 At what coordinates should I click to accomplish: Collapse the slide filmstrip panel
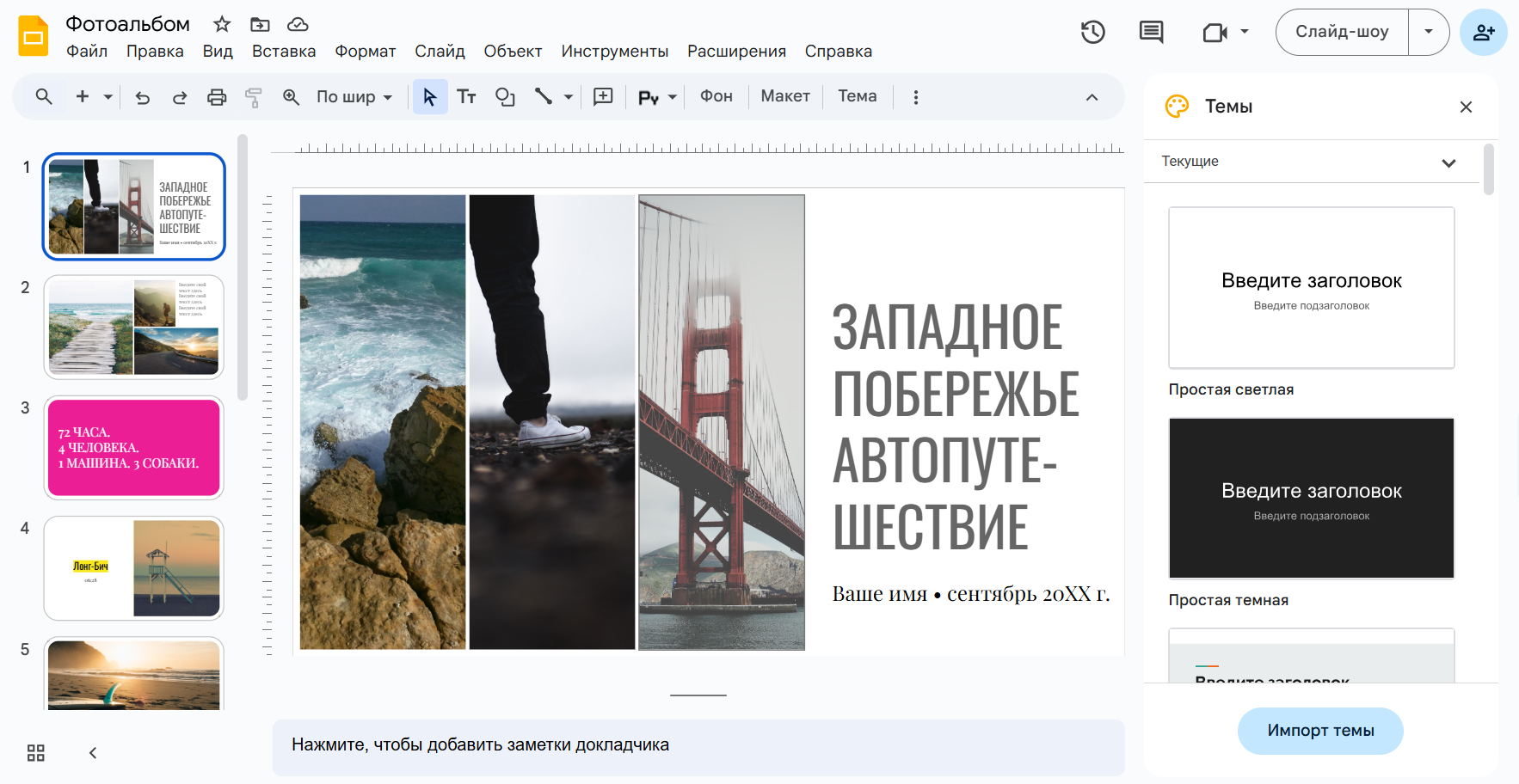tap(93, 753)
